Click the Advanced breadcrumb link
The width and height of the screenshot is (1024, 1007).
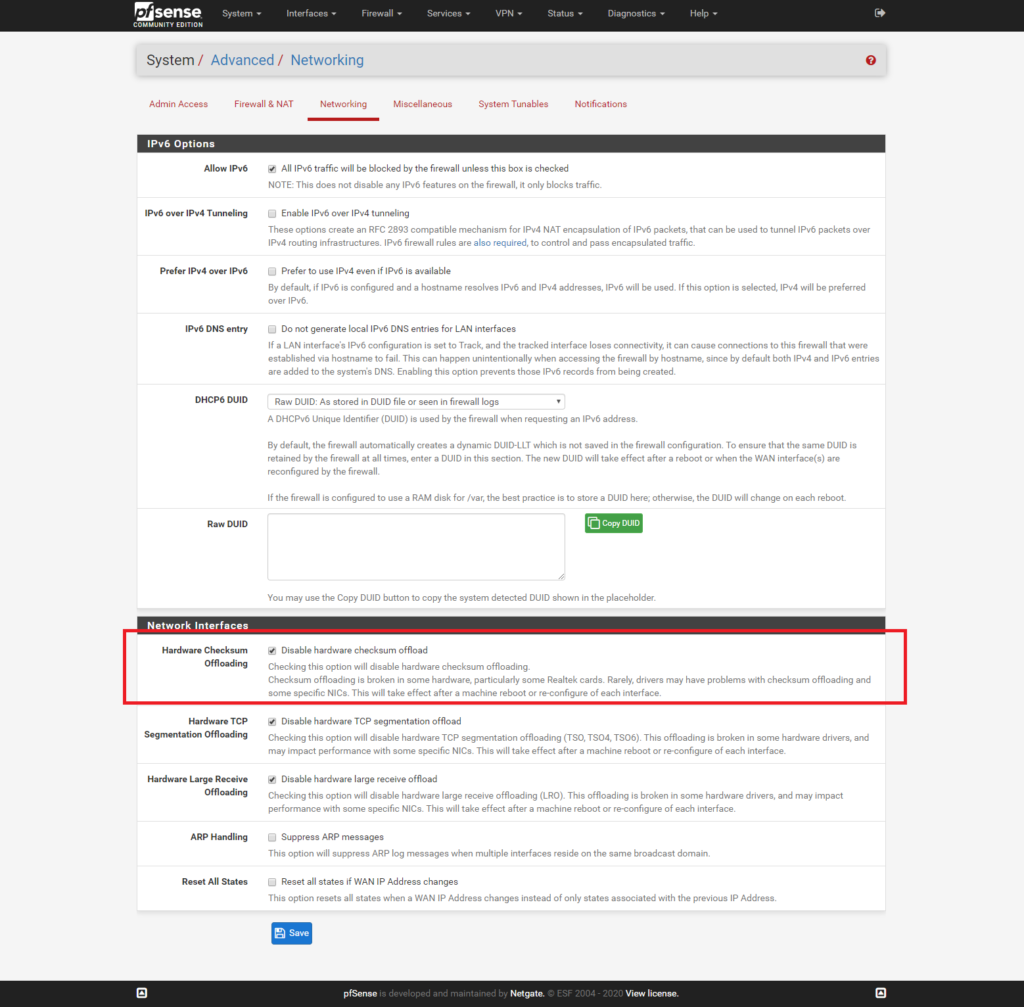pyautogui.click(x=242, y=60)
